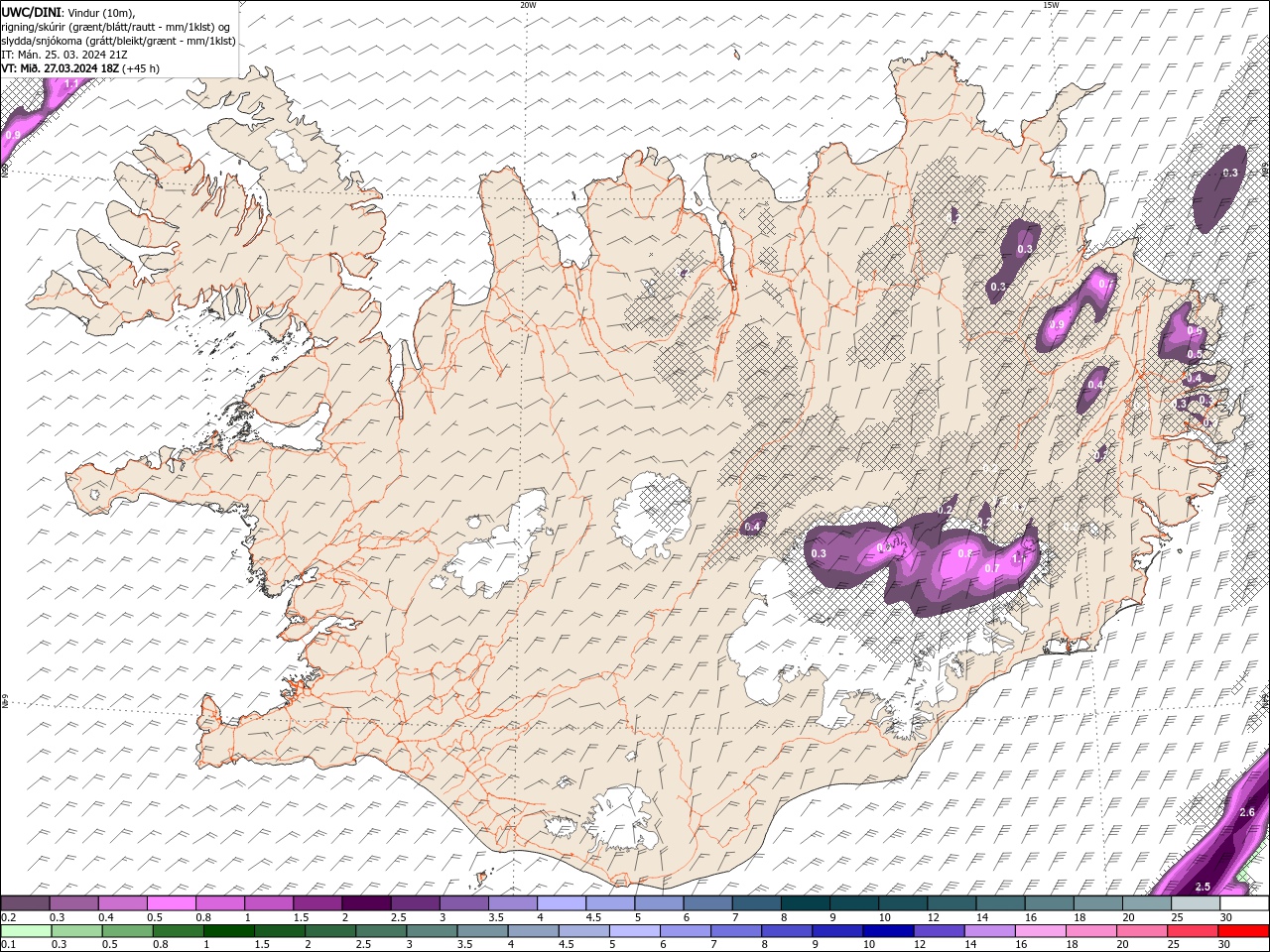This screenshot has width=1270, height=952.
Task: Select the 'rigning/skúrir (grænt/blátt/rautt - mm/1klst) og' line
Action: (x=116, y=27)
